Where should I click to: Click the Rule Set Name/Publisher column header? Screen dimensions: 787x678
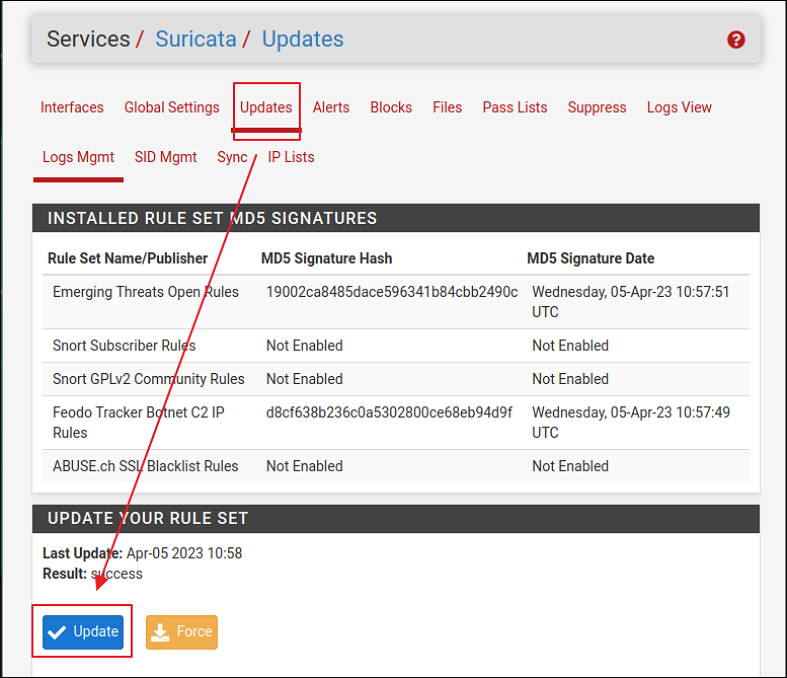tap(127, 258)
